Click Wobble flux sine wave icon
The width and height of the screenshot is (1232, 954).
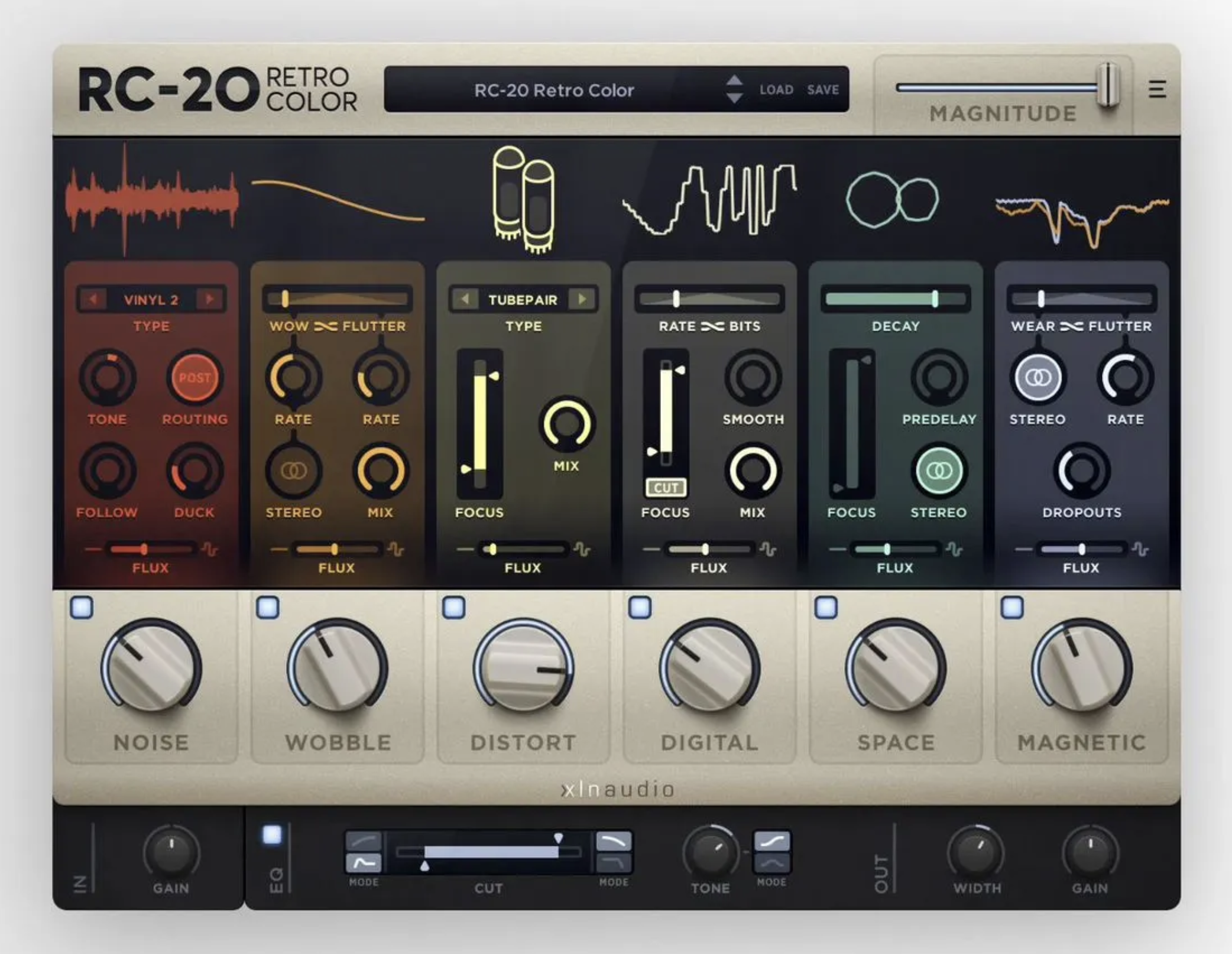(395, 549)
